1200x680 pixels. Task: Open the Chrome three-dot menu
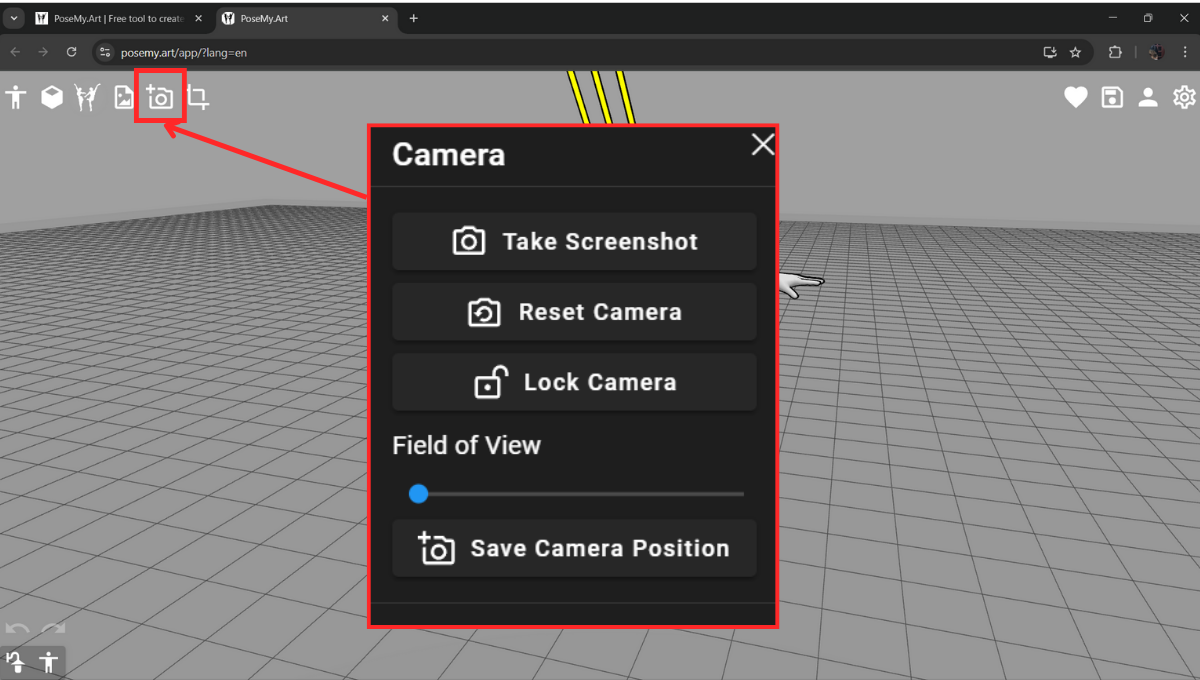[1184, 52]
